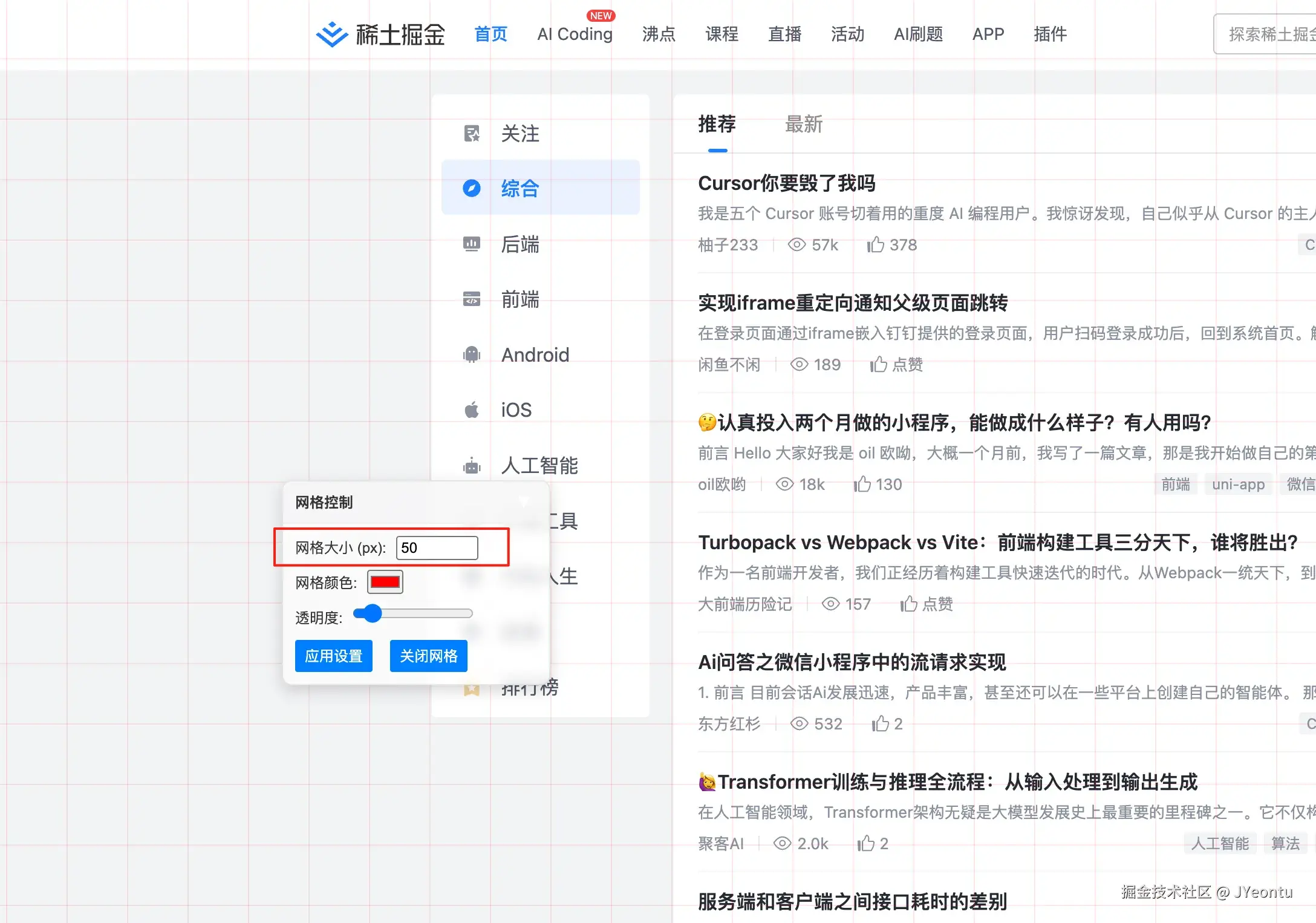Image resolution: width=1316 pixels, height=923 pixels.
Task: Click the 后端 category icon
Action: point(472,244)
